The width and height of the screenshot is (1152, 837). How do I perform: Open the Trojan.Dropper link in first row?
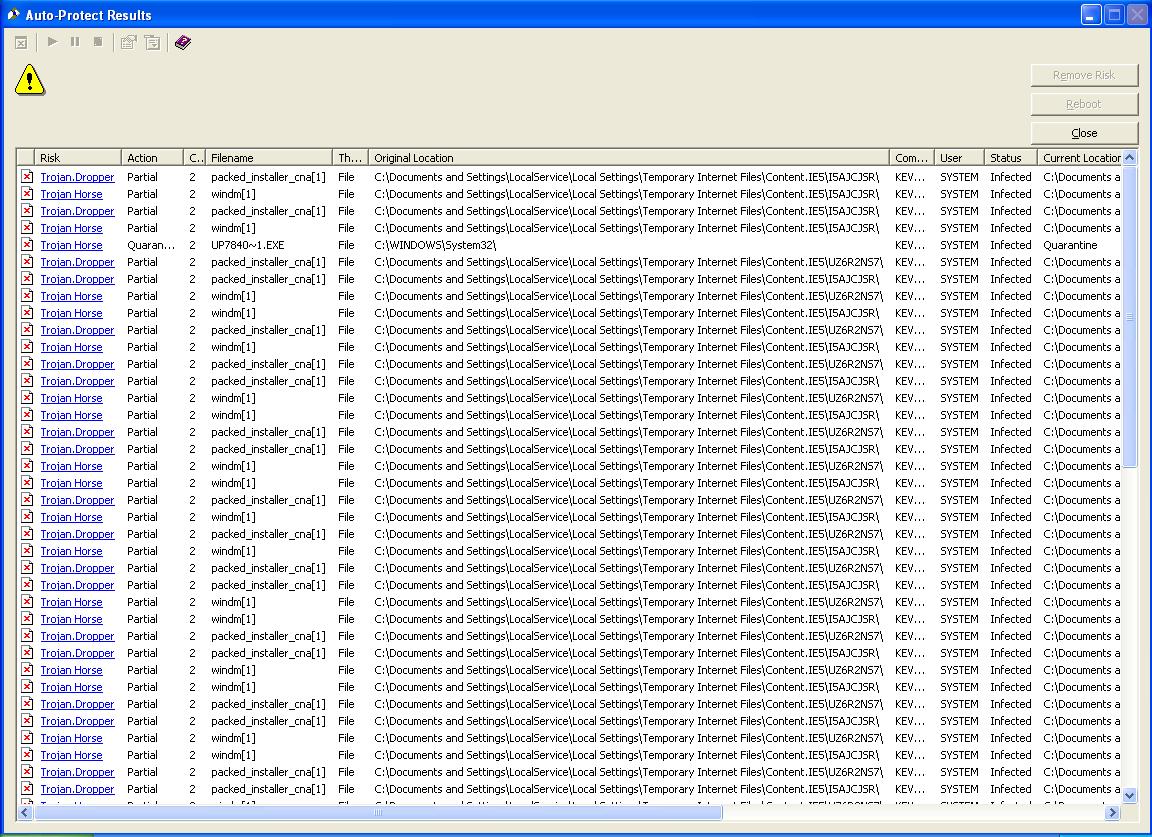[x=77, y=177]
